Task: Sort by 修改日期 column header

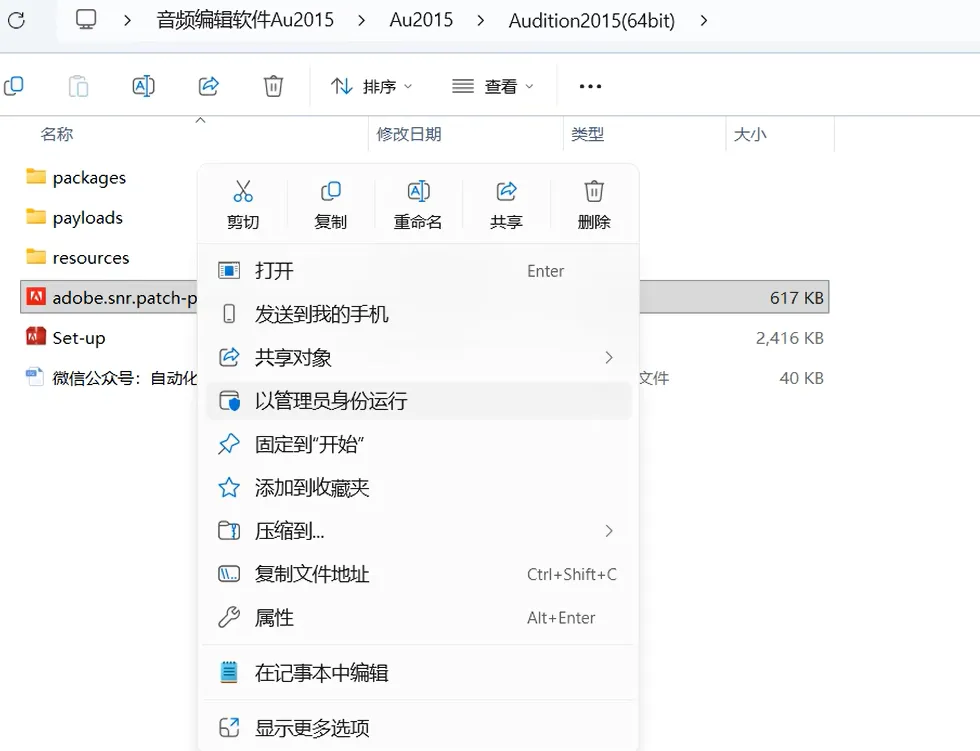Action: [409, 134]
